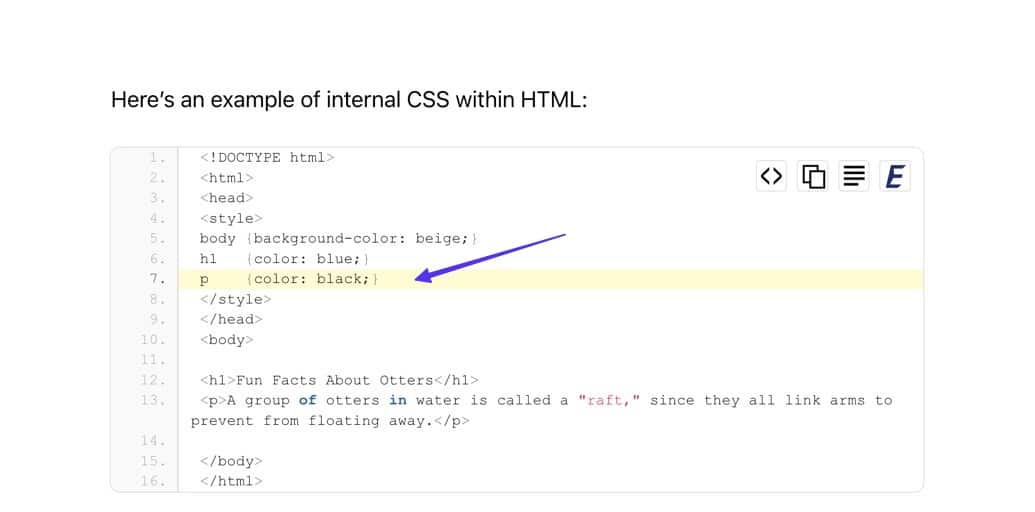
Task: Click the body background-color beige rule
Action: pyautogui.click(x=339, y=238)
